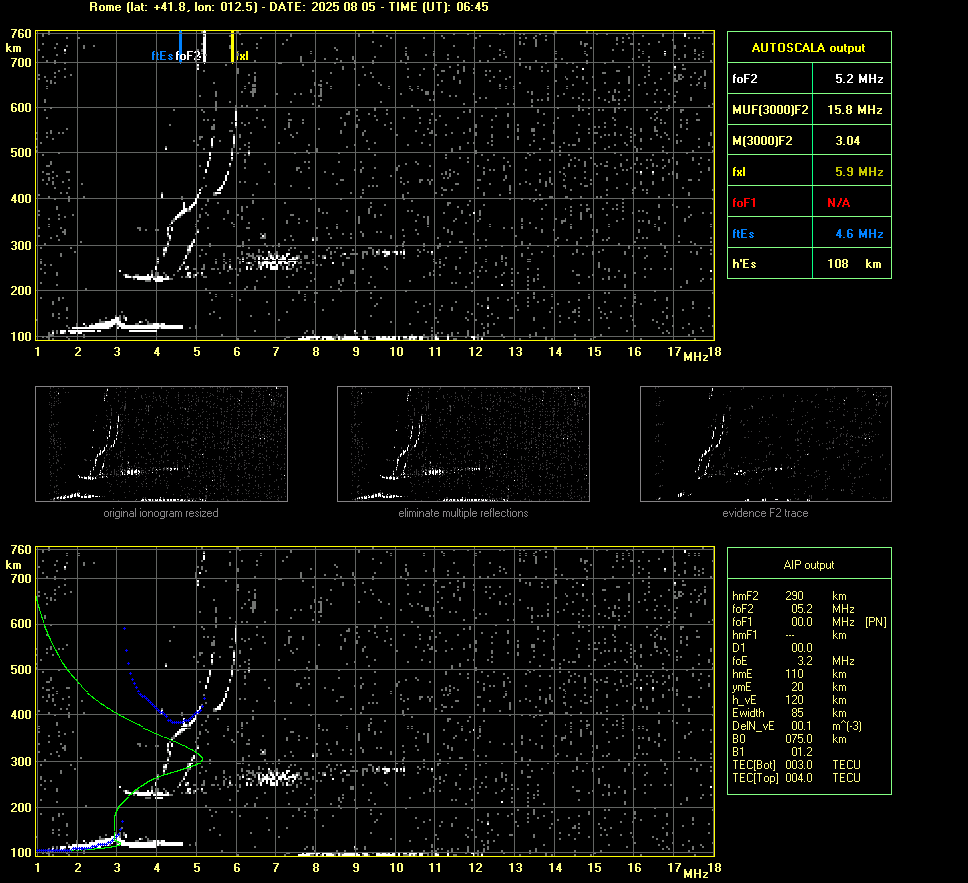Select the foE 3.2 MHz entry

point(793,661)
